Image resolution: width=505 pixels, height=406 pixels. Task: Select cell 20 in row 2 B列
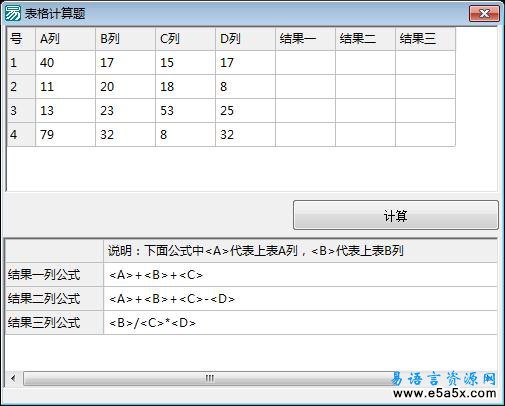(125, 87)
